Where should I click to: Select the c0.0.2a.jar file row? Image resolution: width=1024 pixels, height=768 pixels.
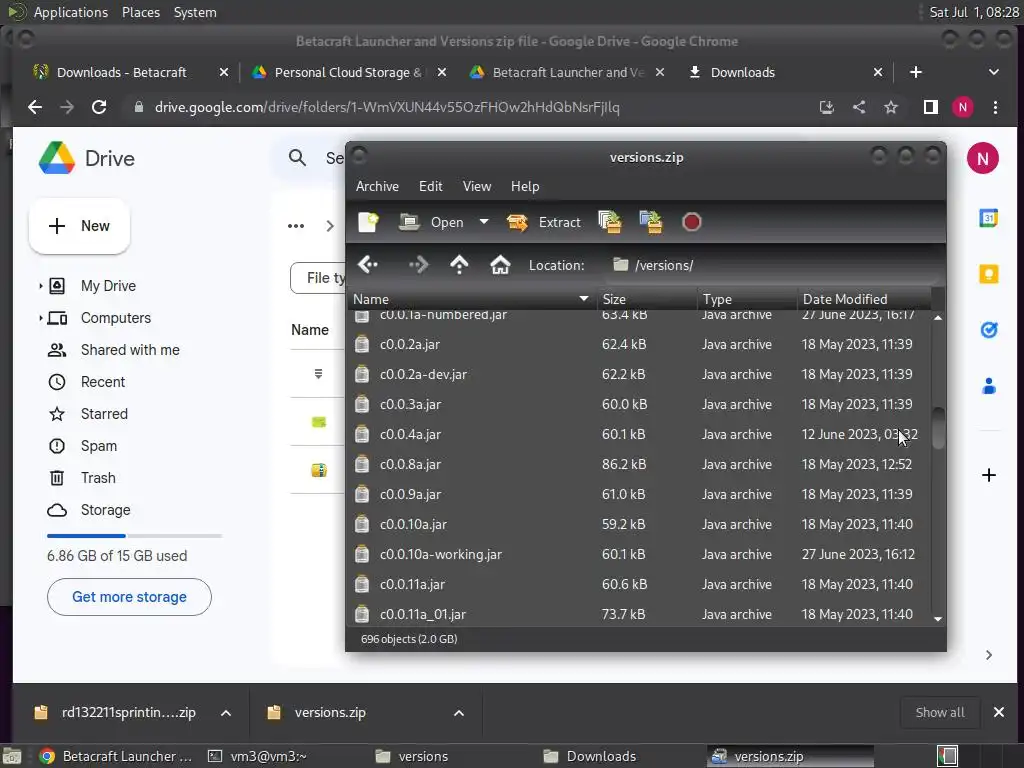click(639, 344)
